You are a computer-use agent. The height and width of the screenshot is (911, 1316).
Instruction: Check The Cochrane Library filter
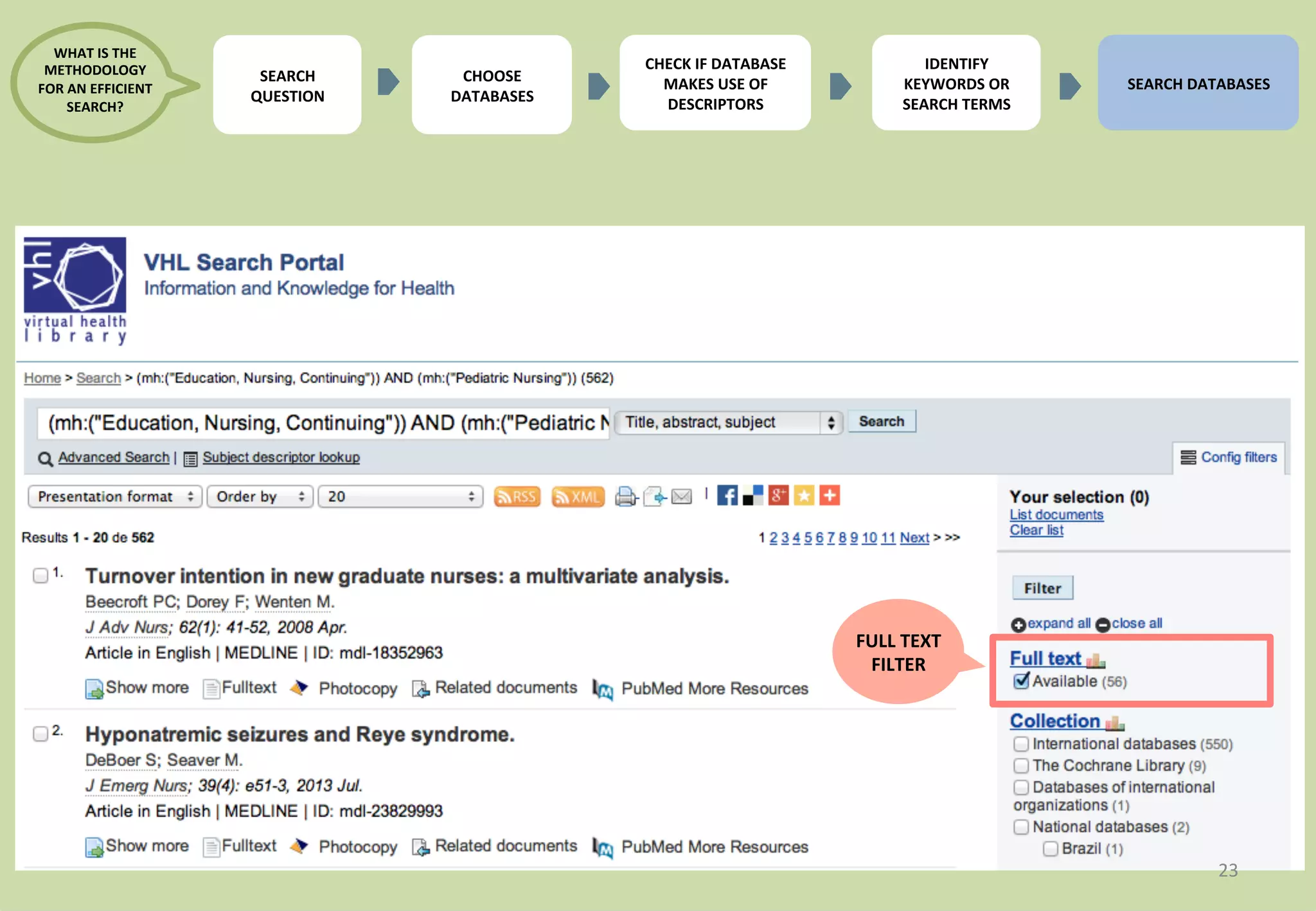tap(1021, 766)
